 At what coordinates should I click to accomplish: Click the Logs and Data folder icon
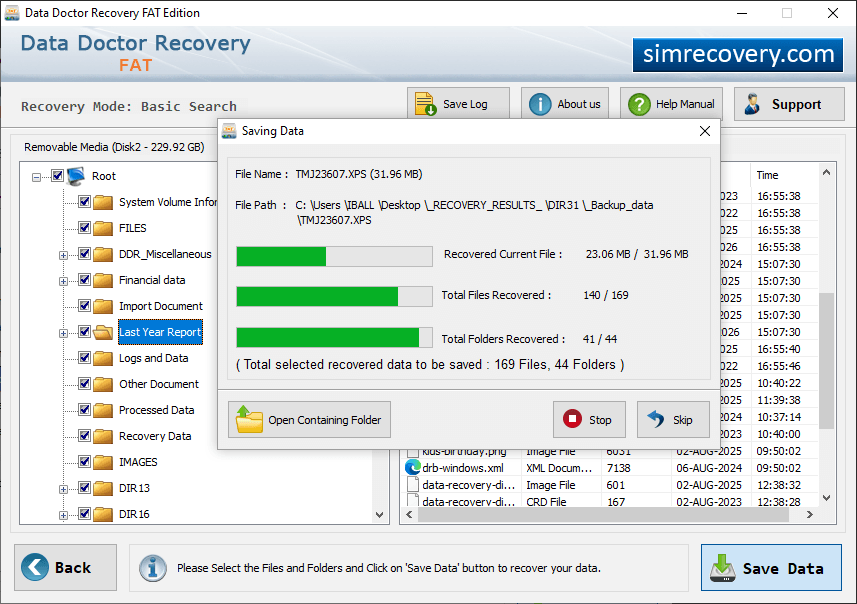[103, 358]
